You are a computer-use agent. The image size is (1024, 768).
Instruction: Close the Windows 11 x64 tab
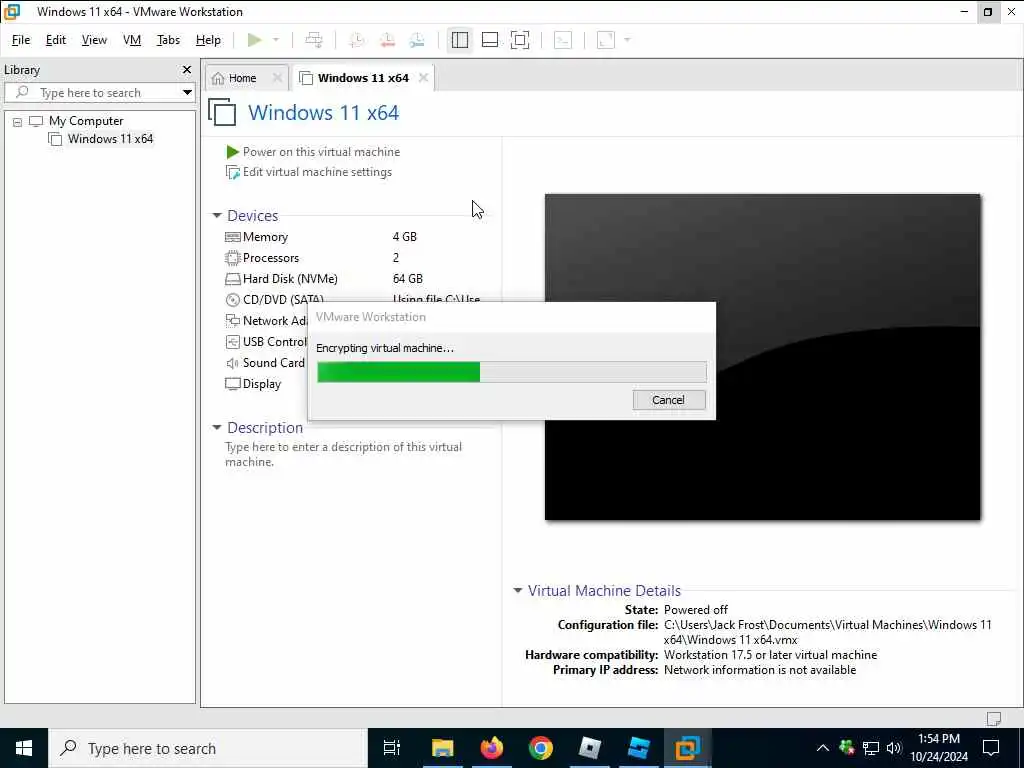pyautogui.click(x=423, y=78)
